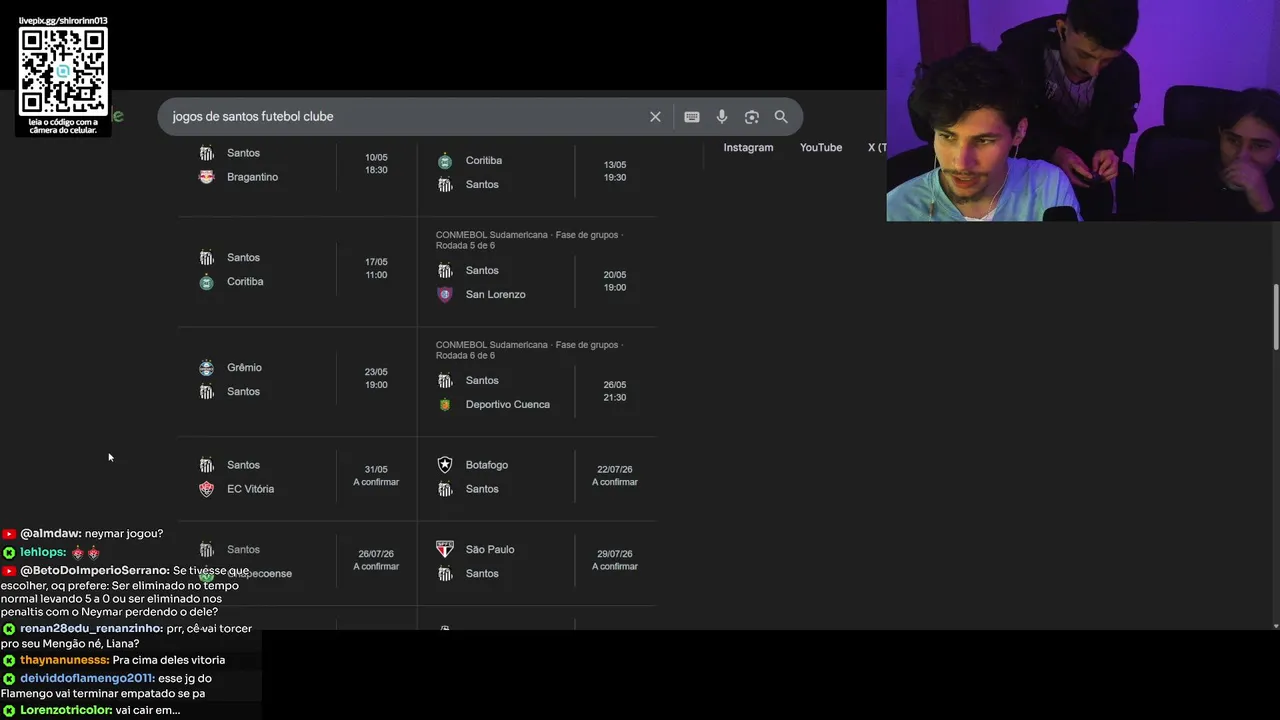
Task: Click the Santos crest in the Grêmio match
Action: [206, 392]
